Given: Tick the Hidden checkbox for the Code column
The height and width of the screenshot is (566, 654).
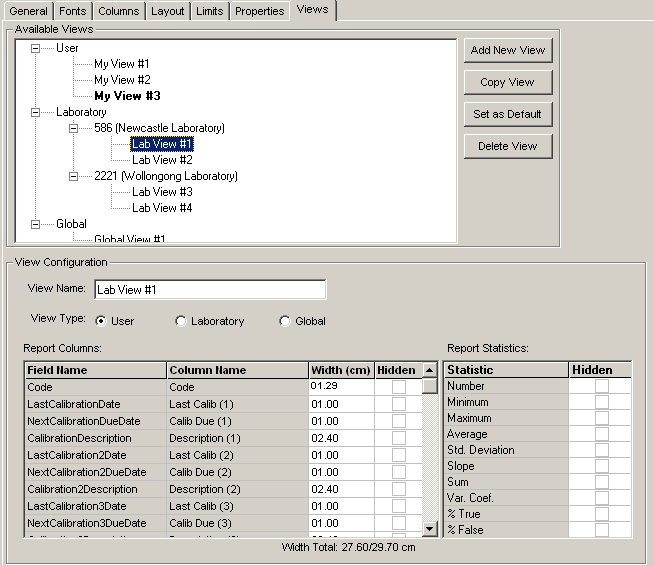Looking at the screenshot, I should tap(399, 387).
